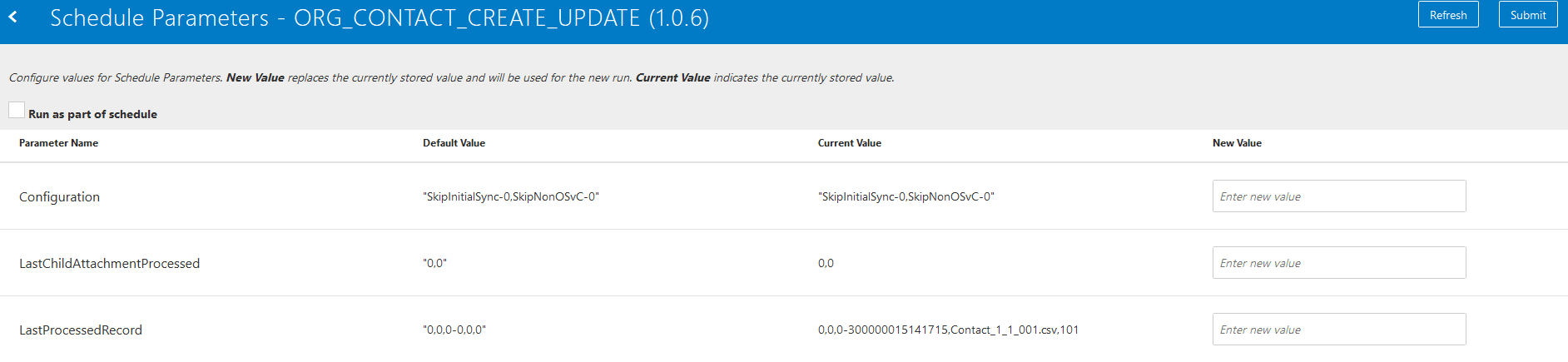
Task: Select the LastChildAttachmentProcessed parameter name
Action: (109, 264)
